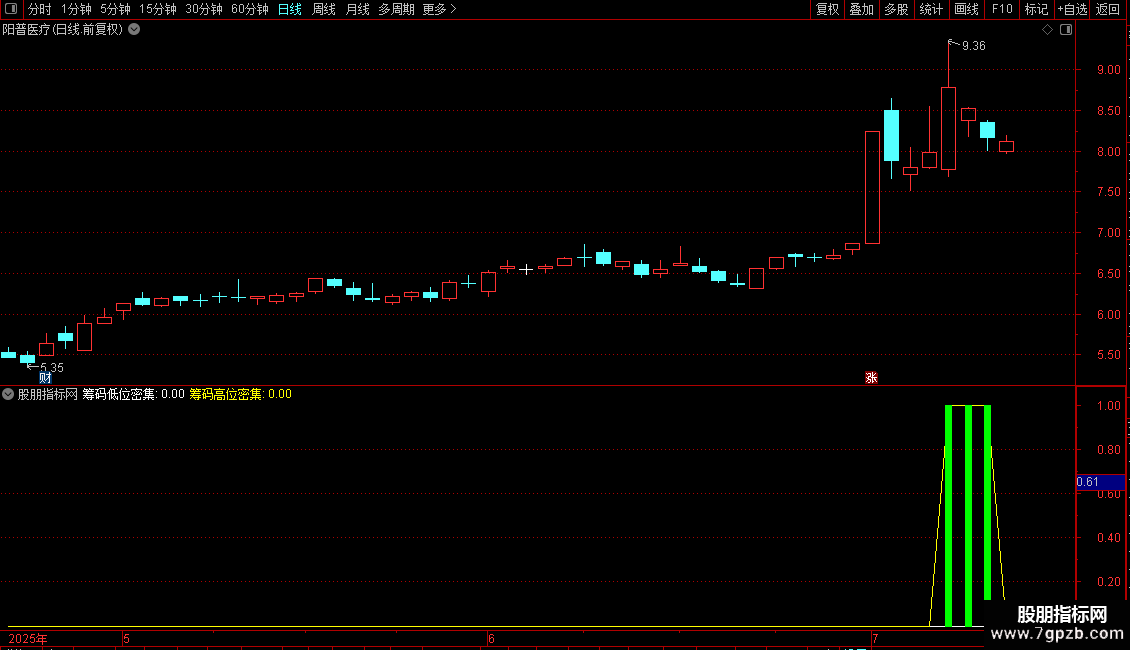Click the 9.00 price axis label

pyautogui.click(x=1109, y=70)
